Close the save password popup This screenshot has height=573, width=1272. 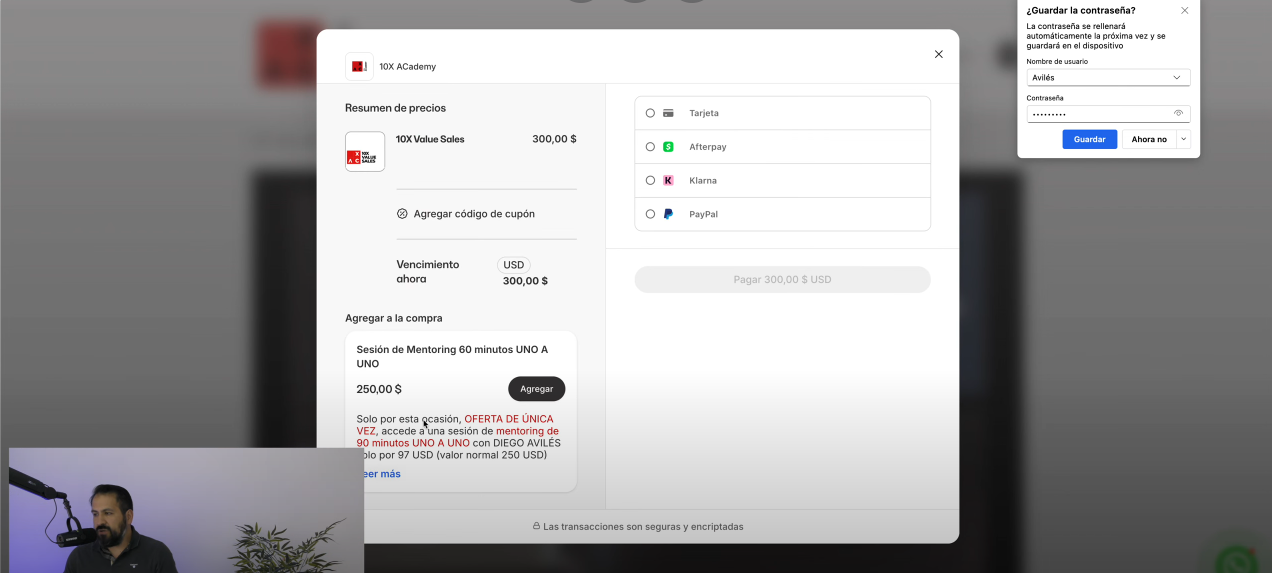tap(1185, 11)
